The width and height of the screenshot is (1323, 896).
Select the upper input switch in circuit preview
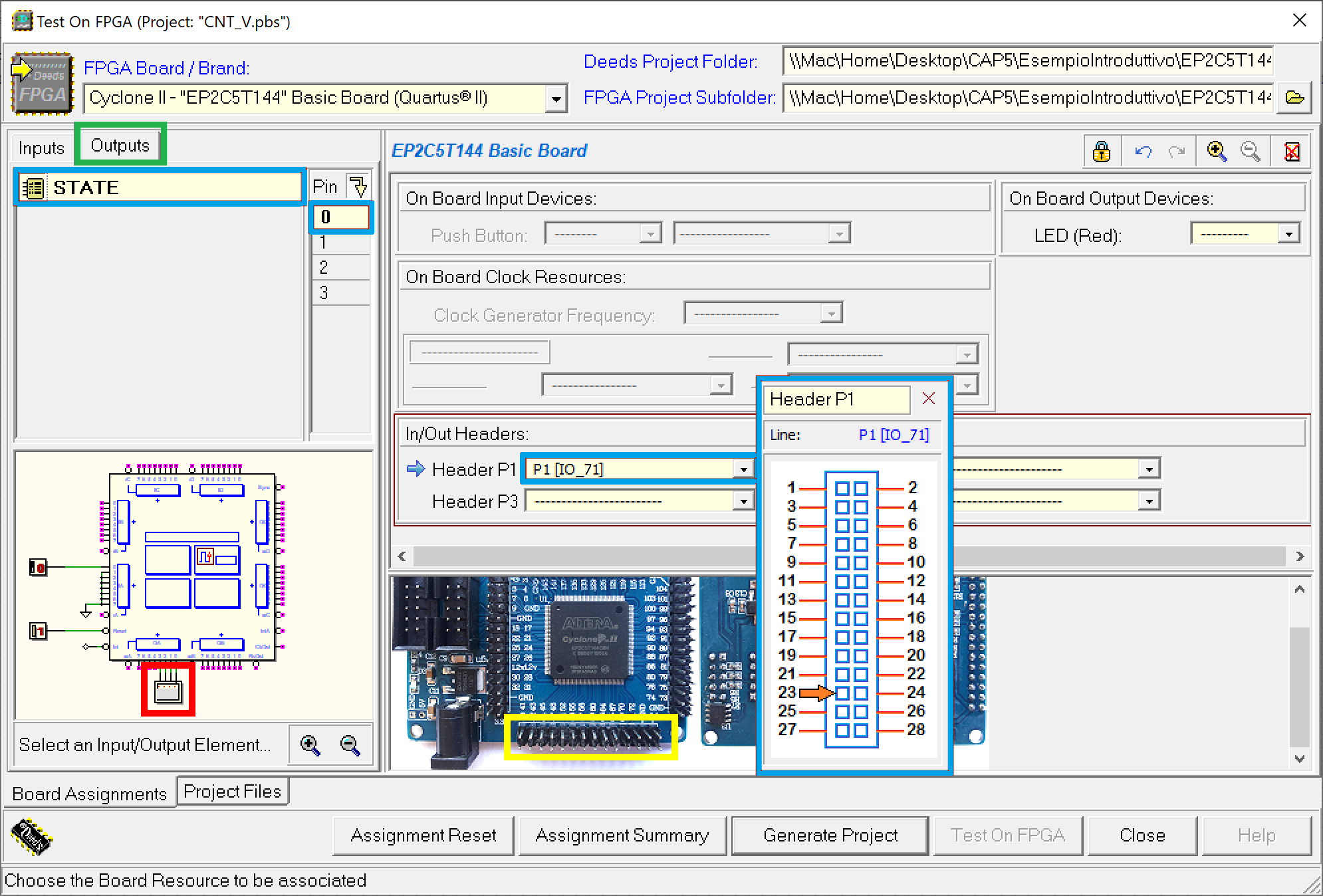click(x=38, y=567)
